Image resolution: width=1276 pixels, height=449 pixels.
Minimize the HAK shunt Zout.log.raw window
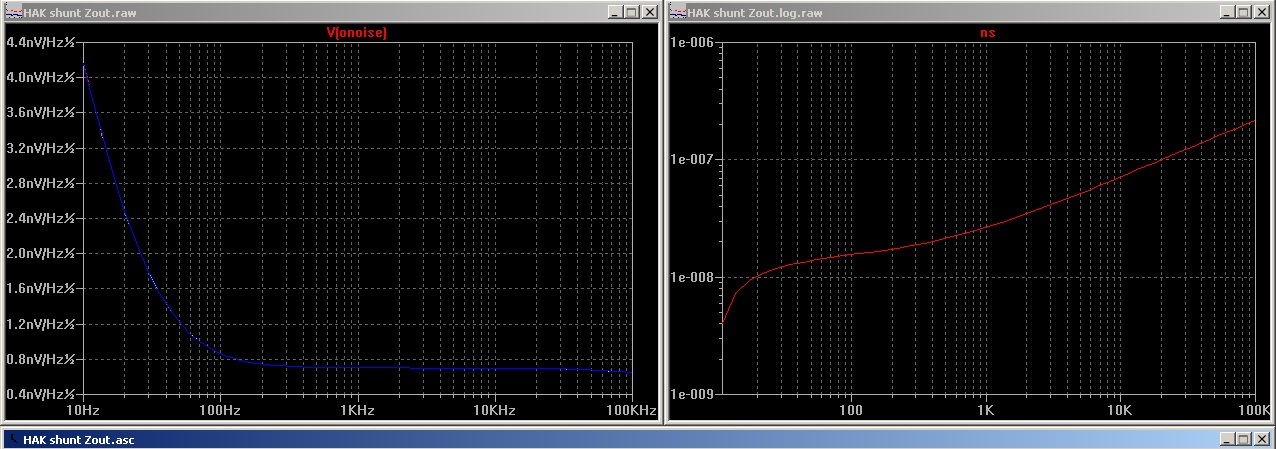tap(1228, 12)
